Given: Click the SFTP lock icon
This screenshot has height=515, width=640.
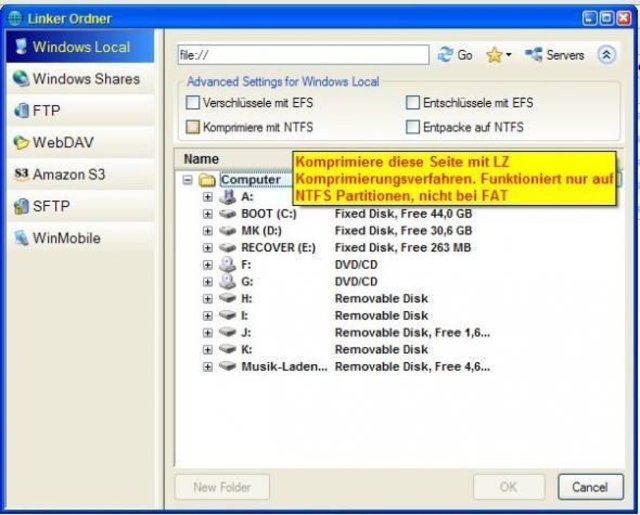Looking at the screenshot, I should pyautogui.click(x=21, y=206).
